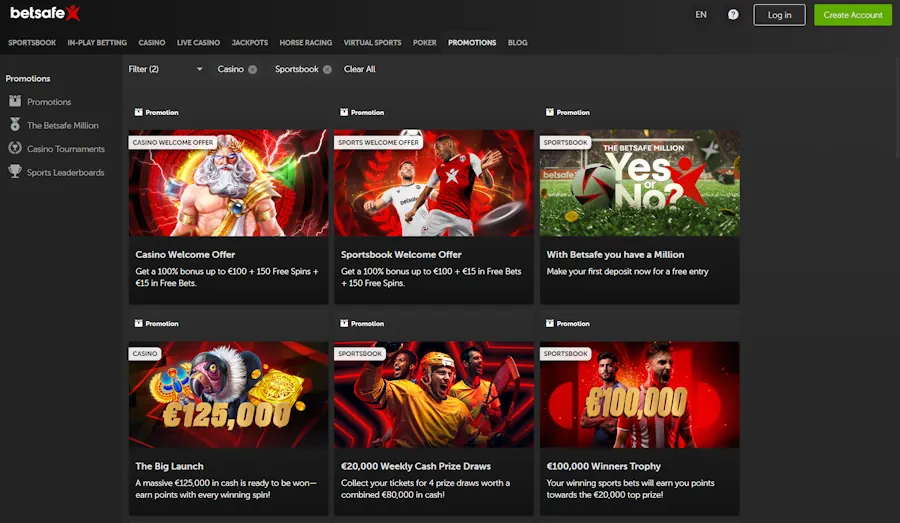Click promotion icon above Weekly Cash Prize Draws
Screen dimensions: 900x523
(x=344, y=323)
